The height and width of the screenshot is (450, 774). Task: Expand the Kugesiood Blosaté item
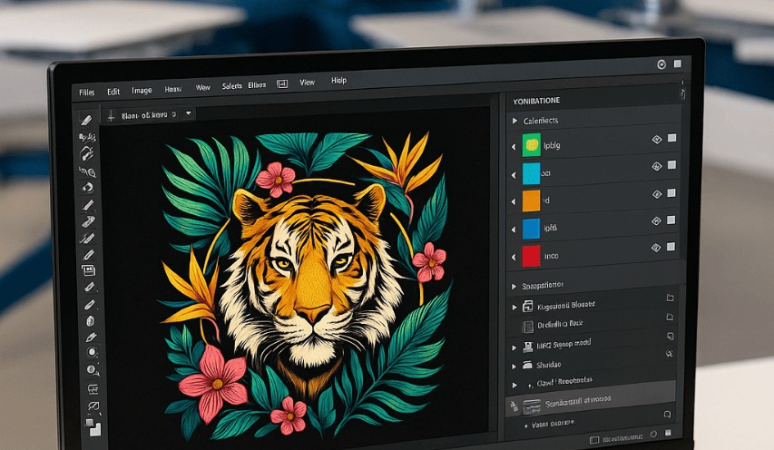click(x=514, y=307)
